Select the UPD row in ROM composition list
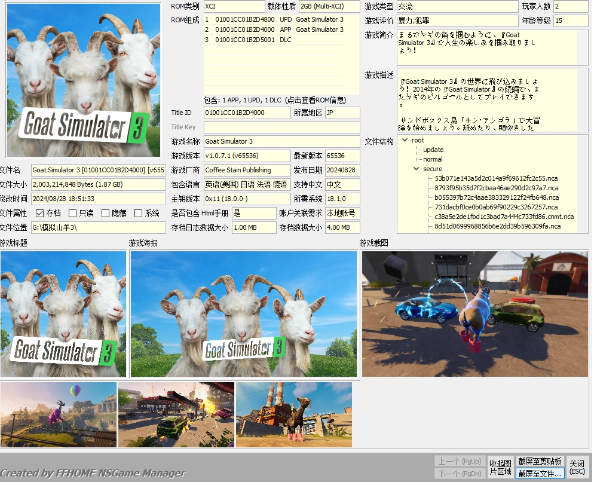This screenshot has height=483, width=592. pyautogui.click(x=274, y=19)
